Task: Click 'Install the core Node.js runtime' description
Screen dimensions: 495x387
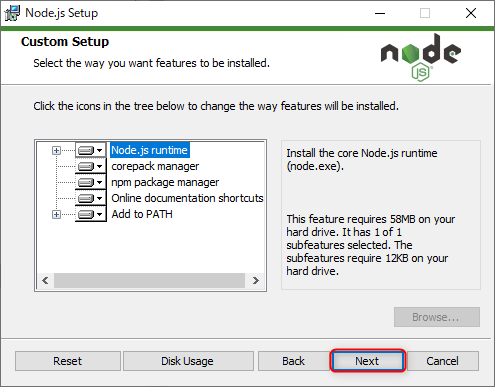Action: coord(362,160)
